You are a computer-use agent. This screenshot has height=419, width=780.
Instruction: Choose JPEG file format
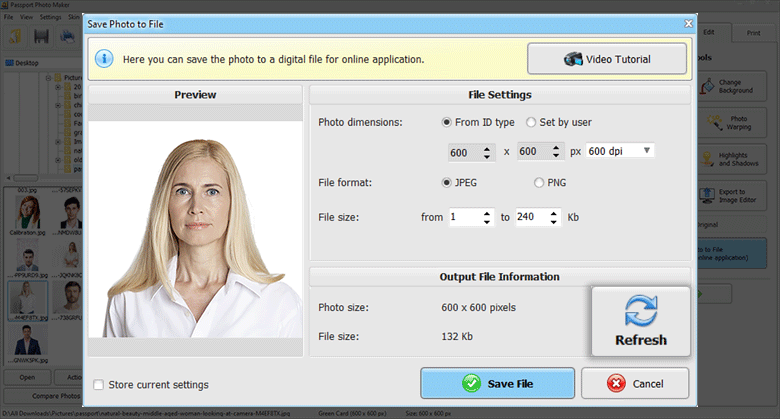(x=446, y=183)
